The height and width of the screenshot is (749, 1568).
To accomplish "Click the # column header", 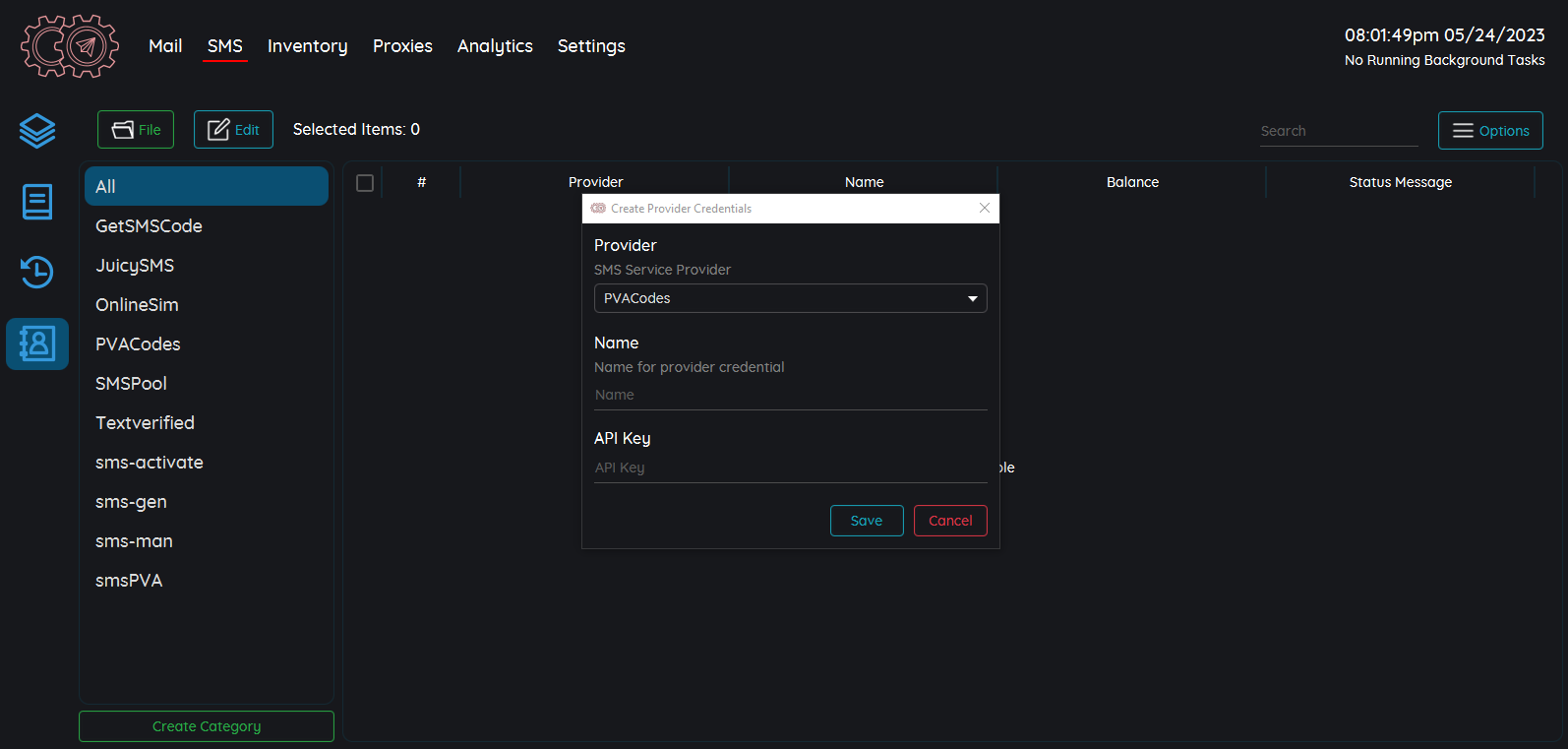I will [422, 182].
